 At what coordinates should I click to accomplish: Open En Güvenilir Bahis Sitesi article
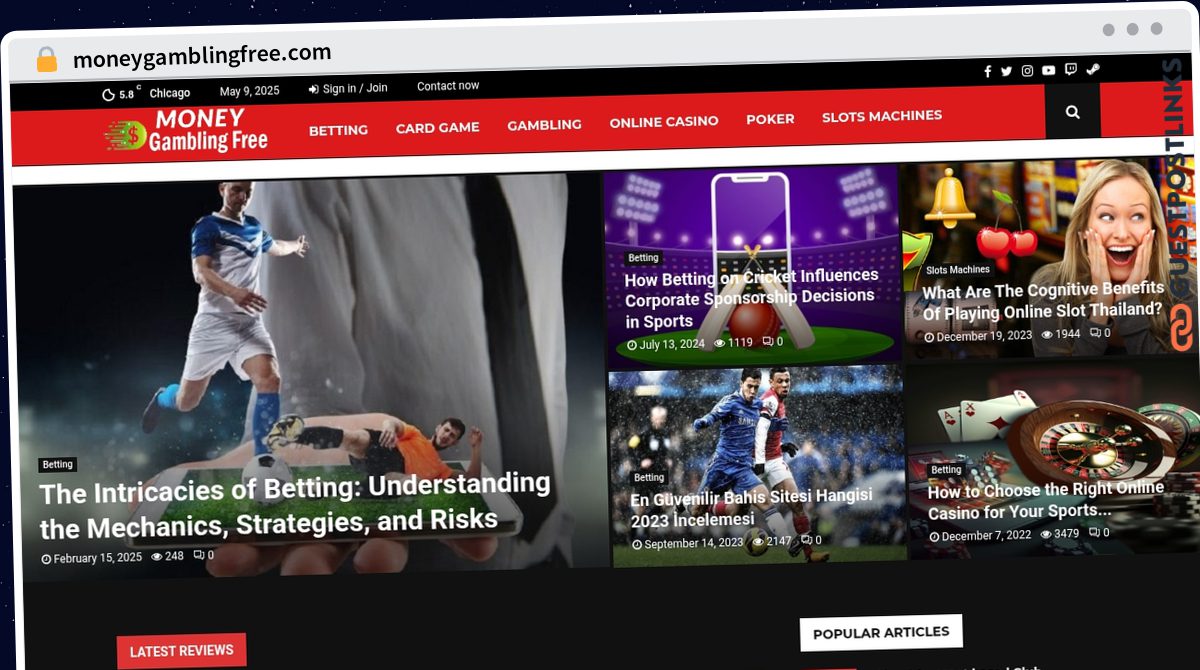click(x=751, y=508)
